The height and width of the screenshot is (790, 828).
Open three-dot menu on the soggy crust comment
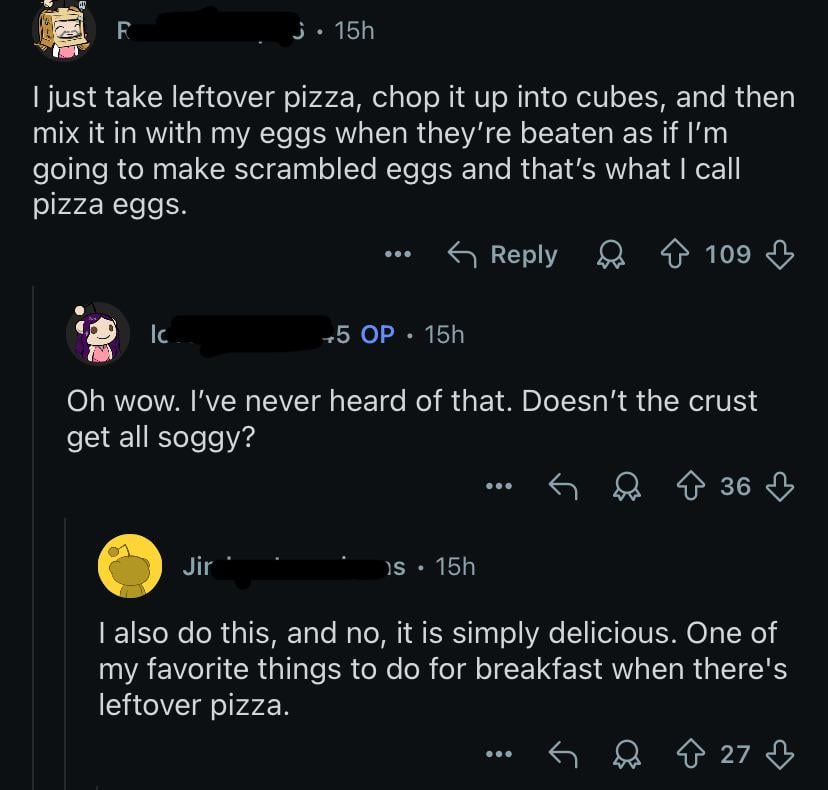tap(497, 486)
